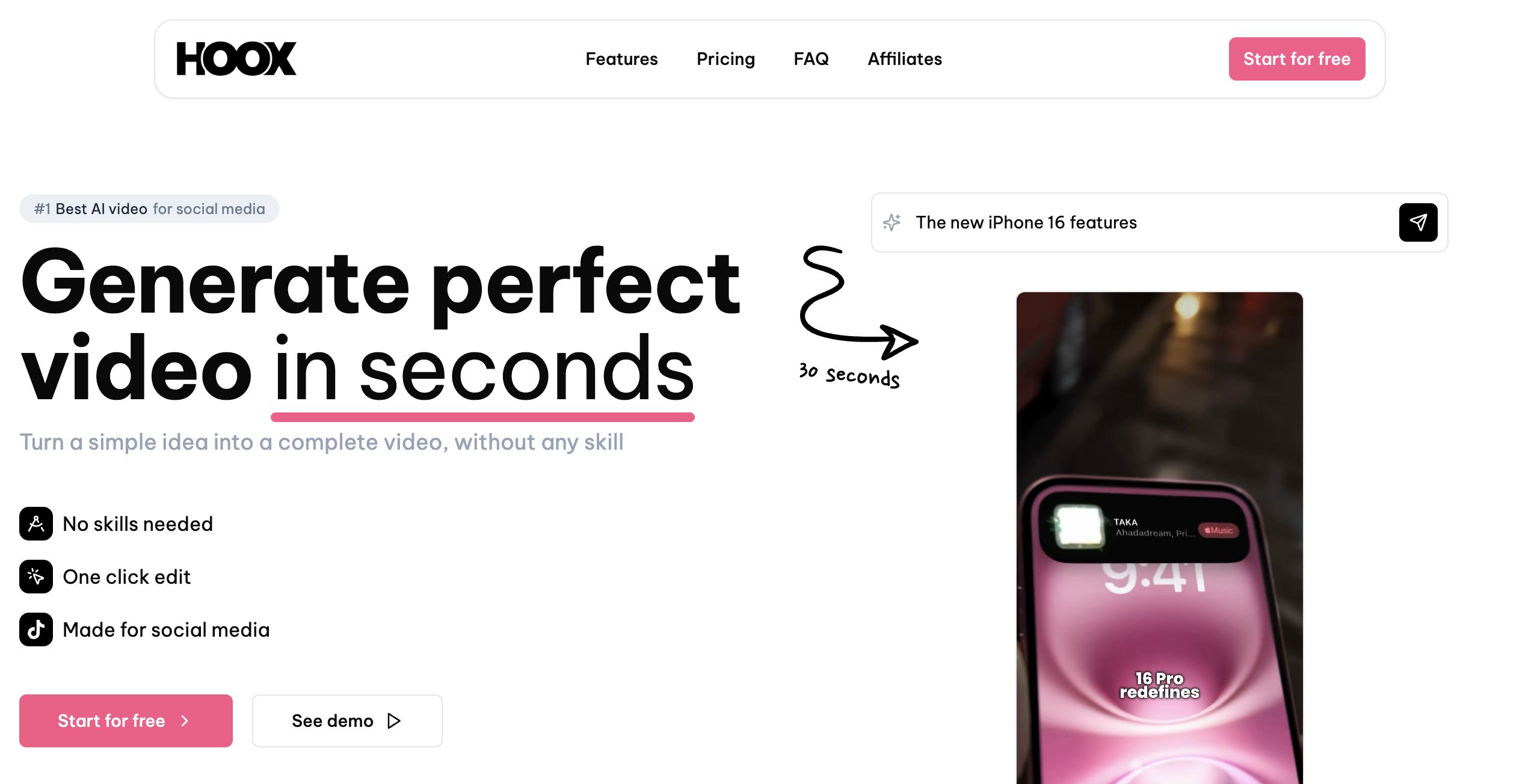Click the play triangle in See demo
Viewport: 1540px width, 784px height.
click(x=394, y=721)
